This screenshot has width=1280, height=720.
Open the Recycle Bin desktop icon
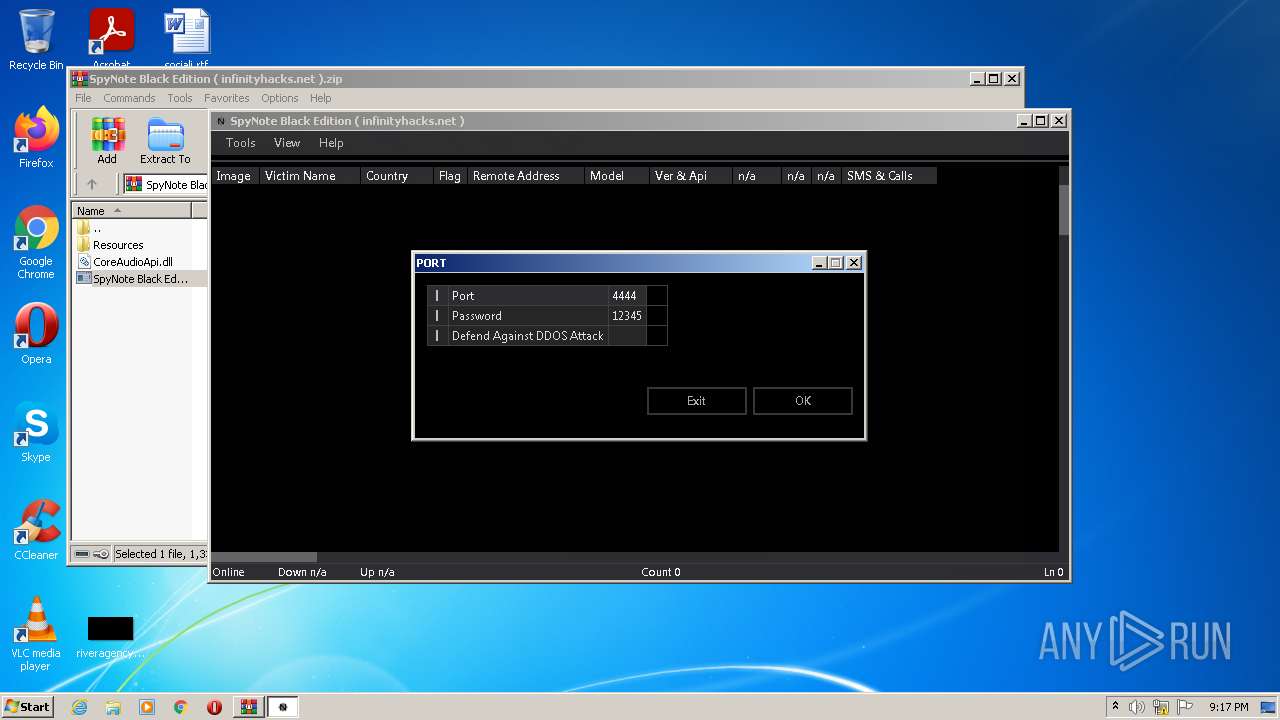tap(36, 40)
